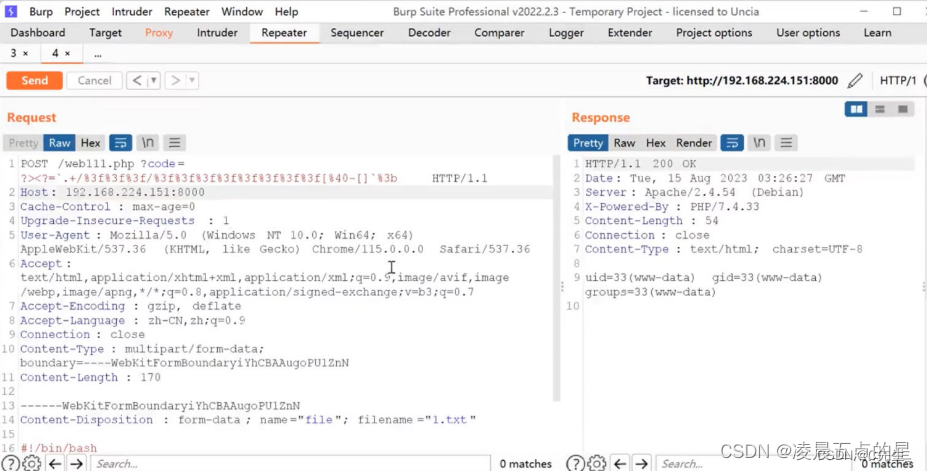Select the request Hex view
The height and width of the screenshot is (471, 927).
coord(90,142)
